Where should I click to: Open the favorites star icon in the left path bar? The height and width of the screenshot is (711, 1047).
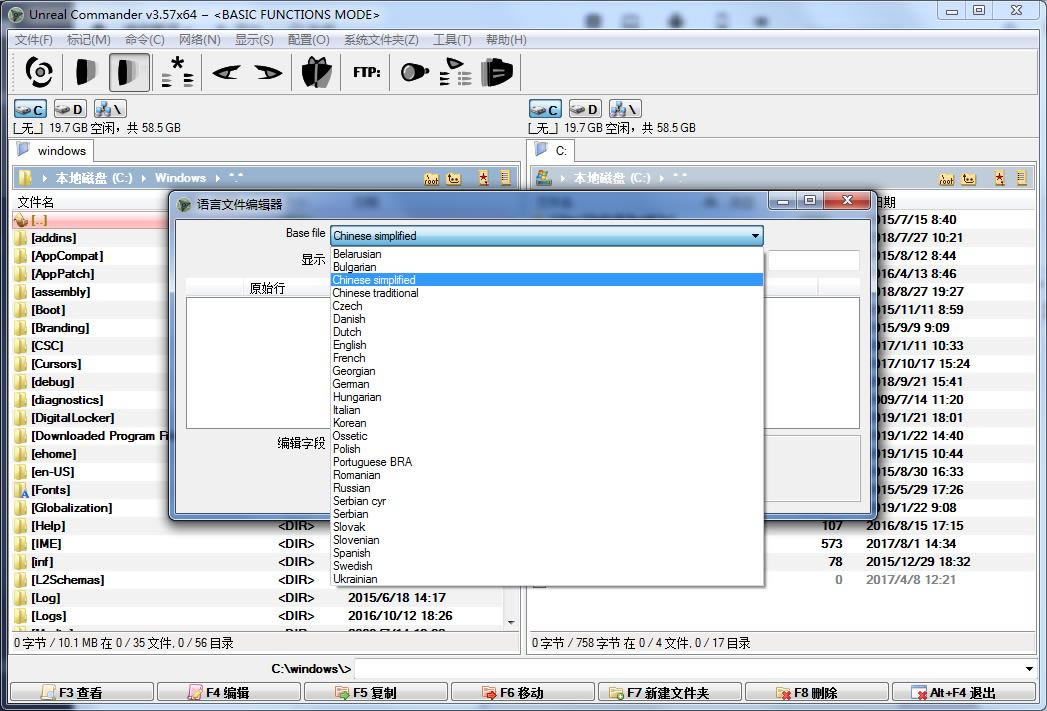[x=484, y=178]
